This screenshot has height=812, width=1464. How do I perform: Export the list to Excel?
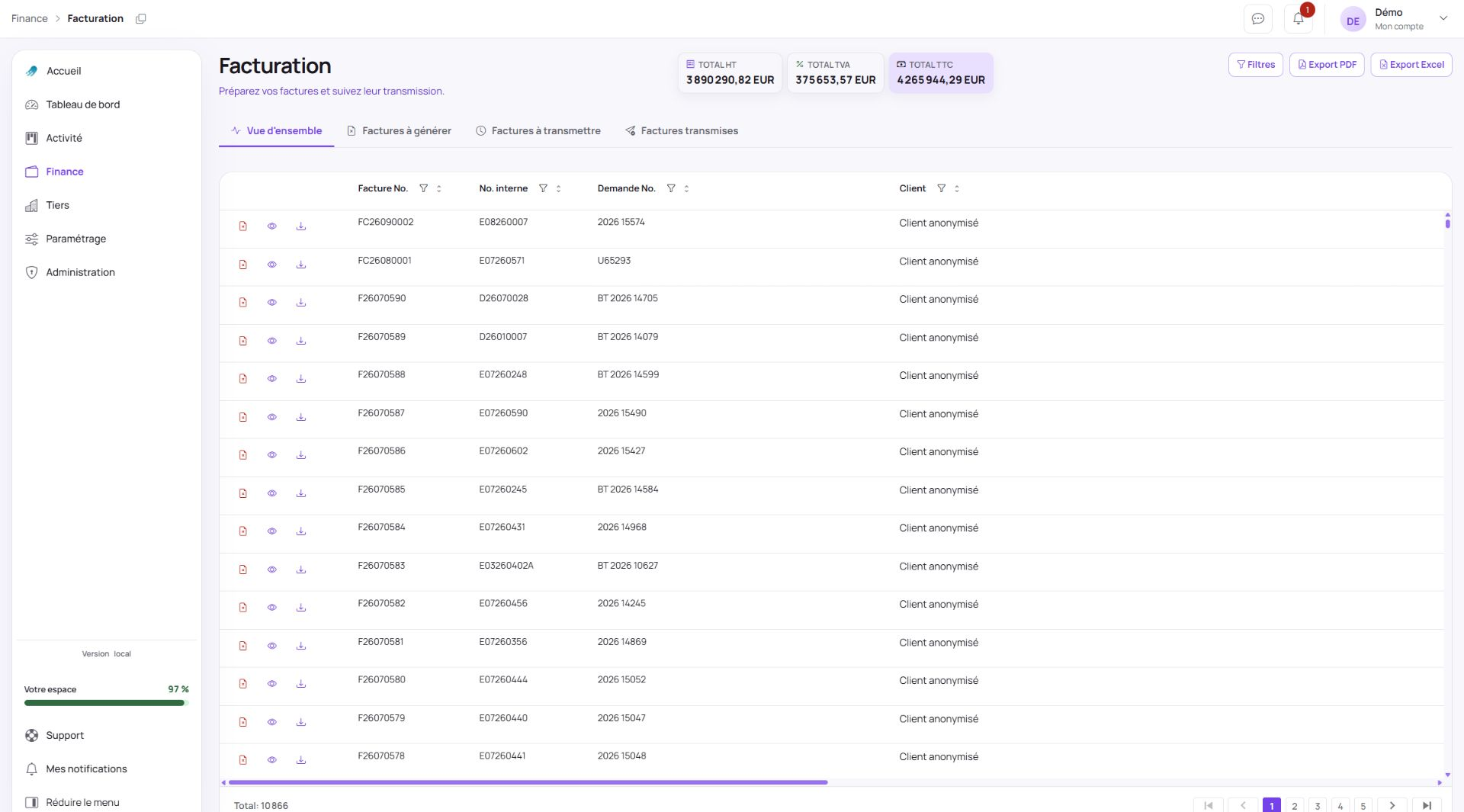point(1411,65)
